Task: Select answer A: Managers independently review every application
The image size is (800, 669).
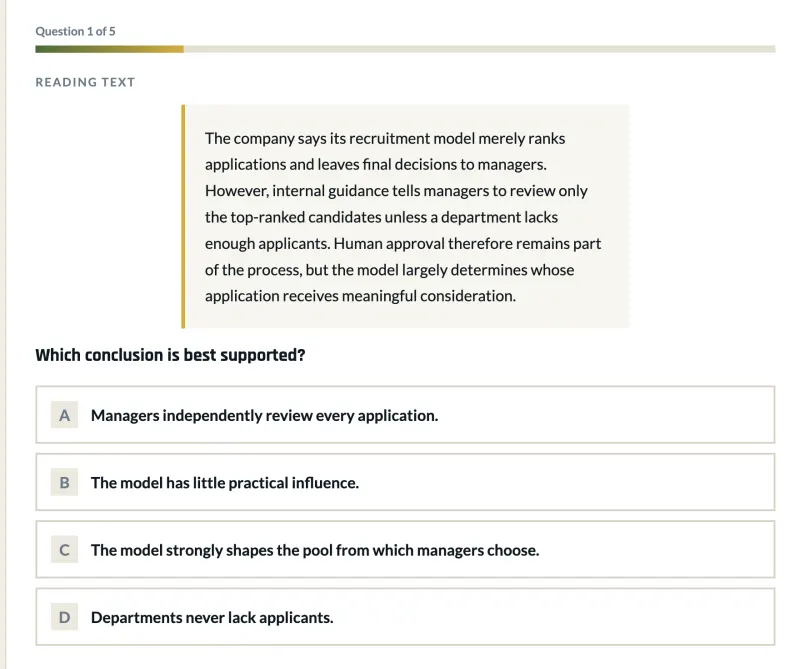Action: 405,415
